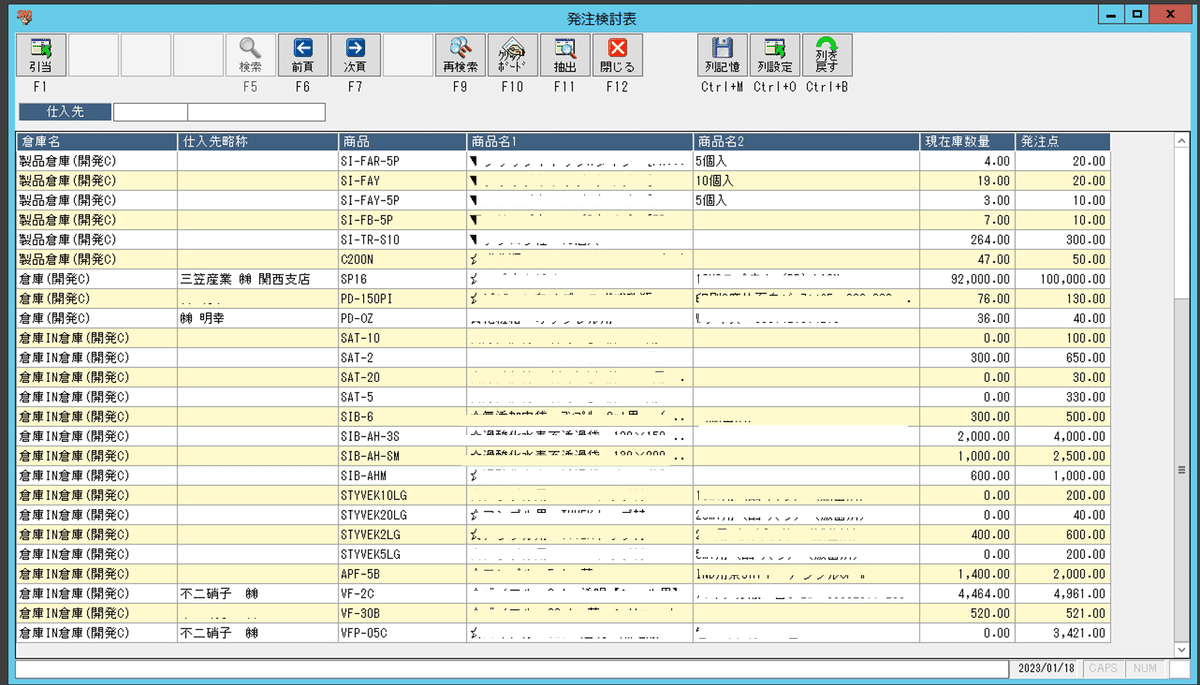Click the wider 仕入先 name input field
This screenshot has width=1200, height=685.
coord(257,112)
